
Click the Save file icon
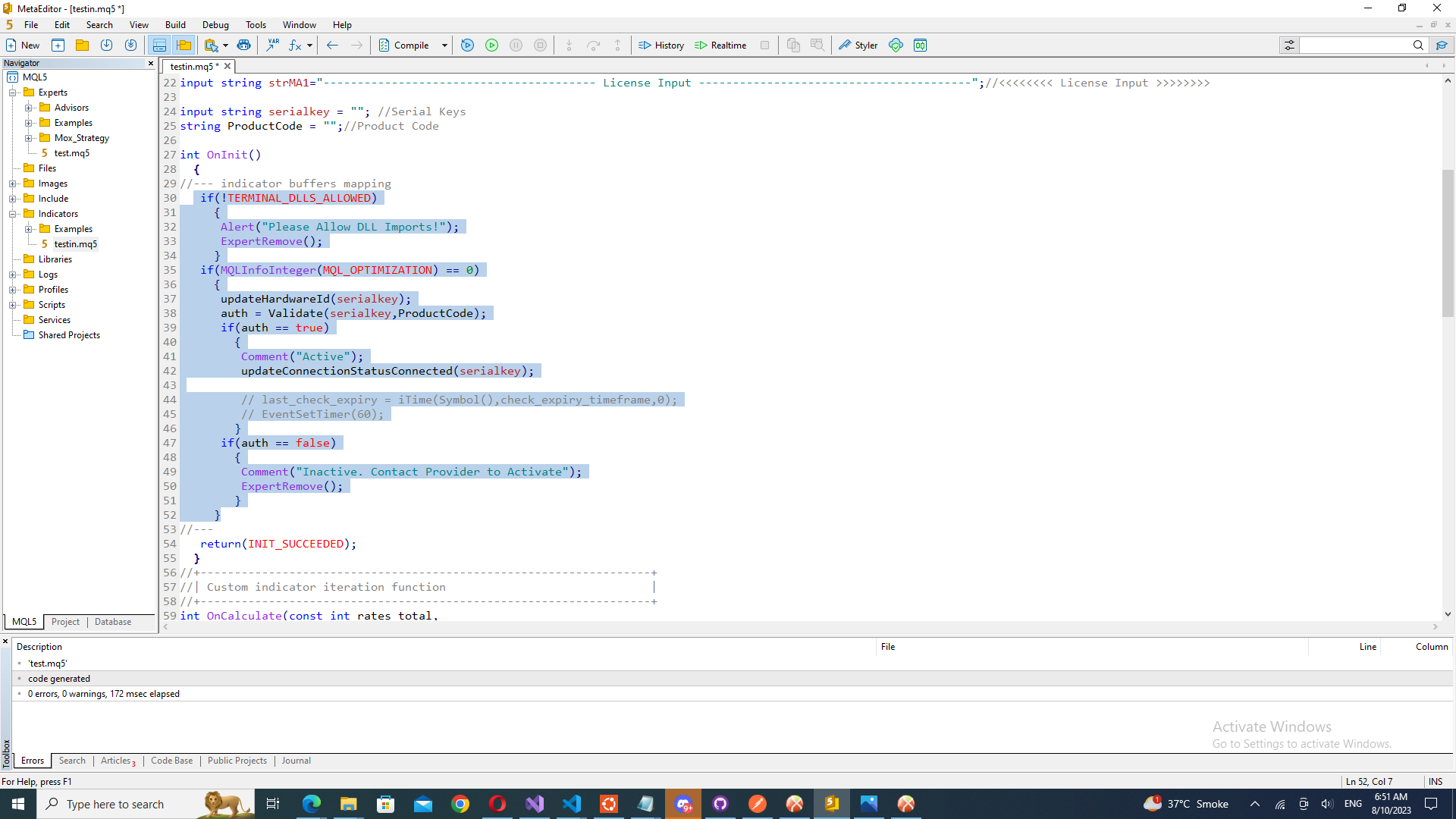click(106, 45)
